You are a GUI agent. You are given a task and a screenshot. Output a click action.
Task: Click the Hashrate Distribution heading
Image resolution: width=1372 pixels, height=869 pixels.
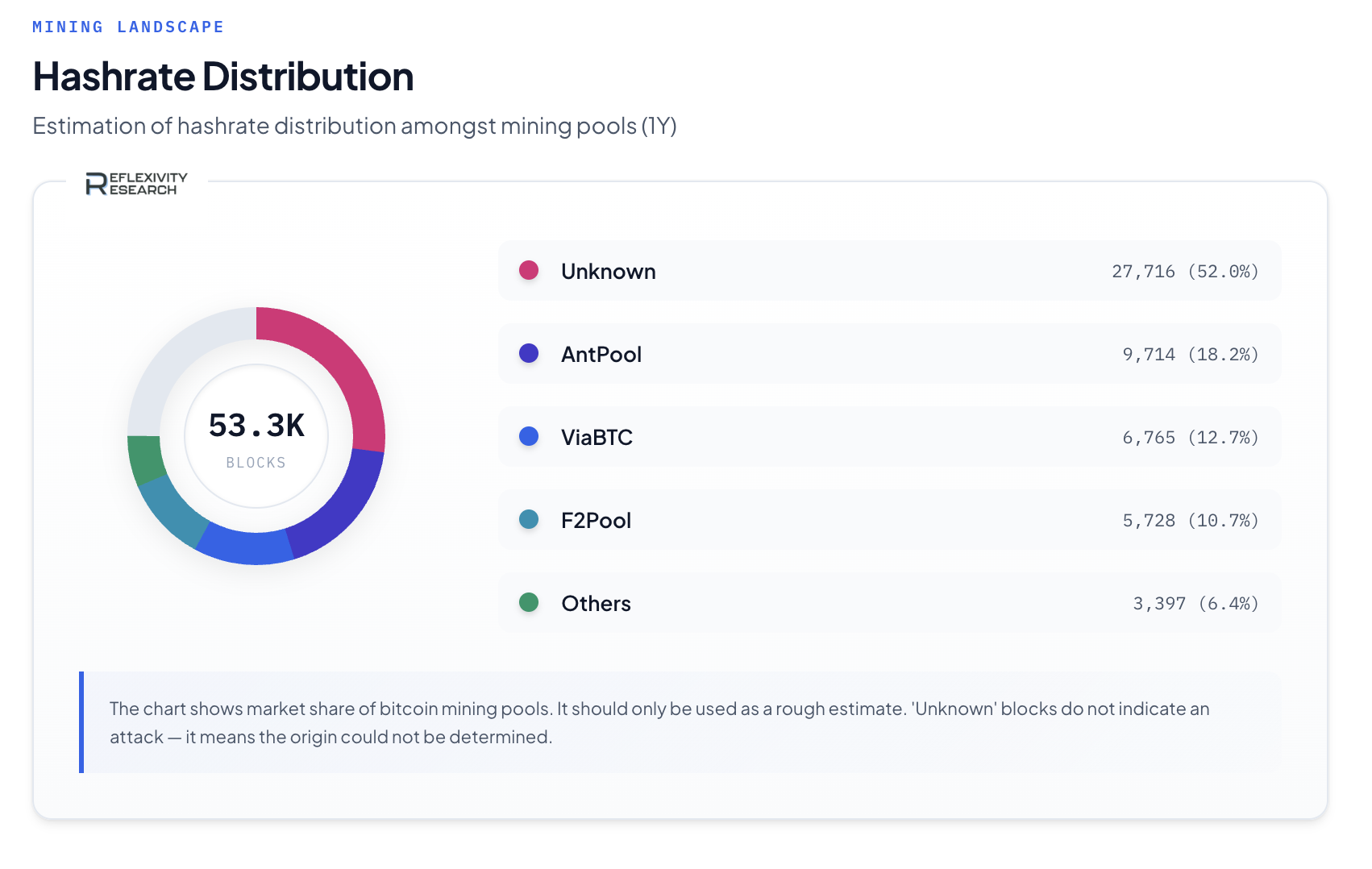coord(223,77)
